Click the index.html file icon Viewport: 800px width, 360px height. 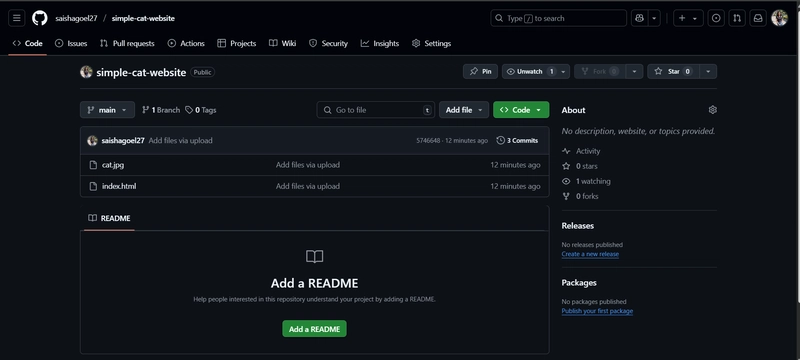[93, 186]
